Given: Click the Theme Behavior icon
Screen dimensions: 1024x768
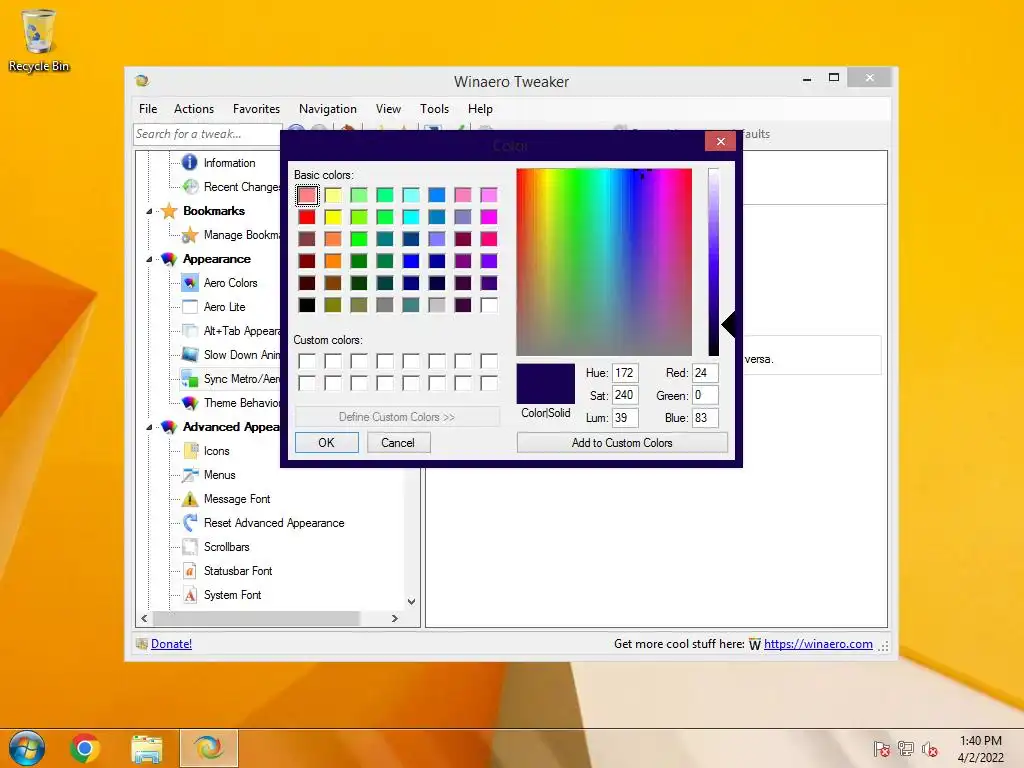Looking at the screenshot, I should click(x=190, y=403).
